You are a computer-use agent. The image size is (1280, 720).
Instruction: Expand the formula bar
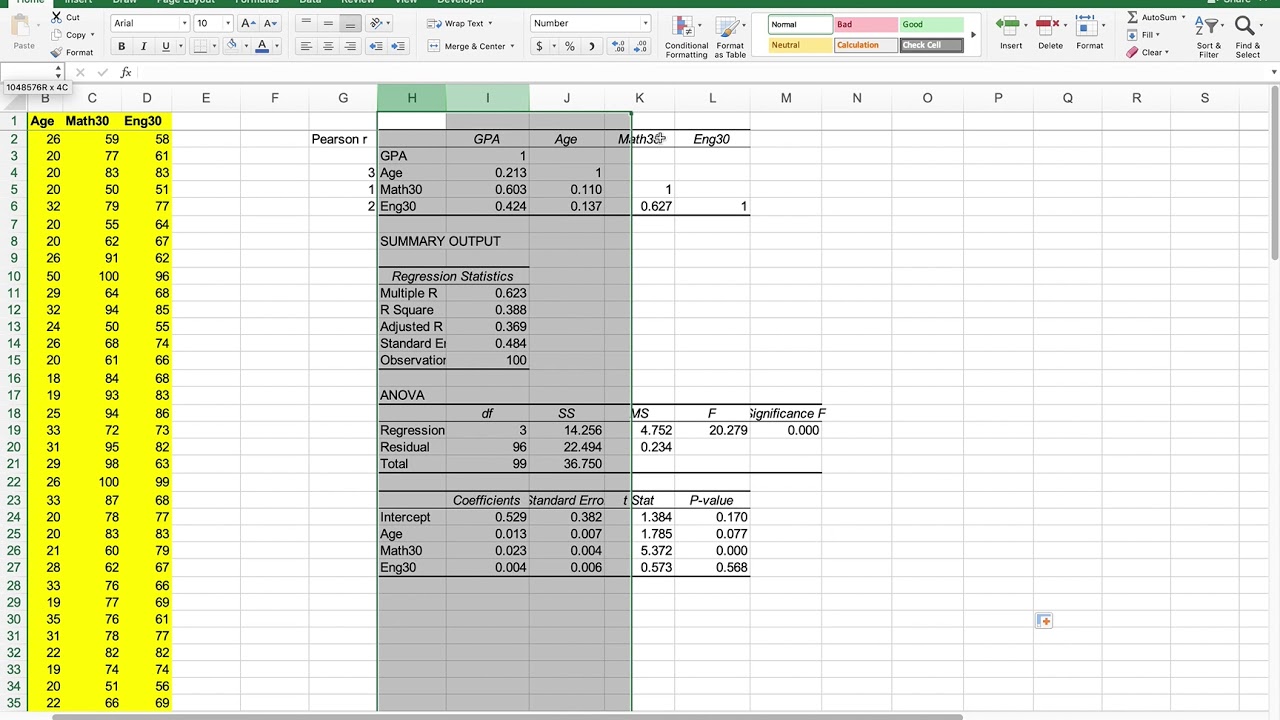[1273, 72]
